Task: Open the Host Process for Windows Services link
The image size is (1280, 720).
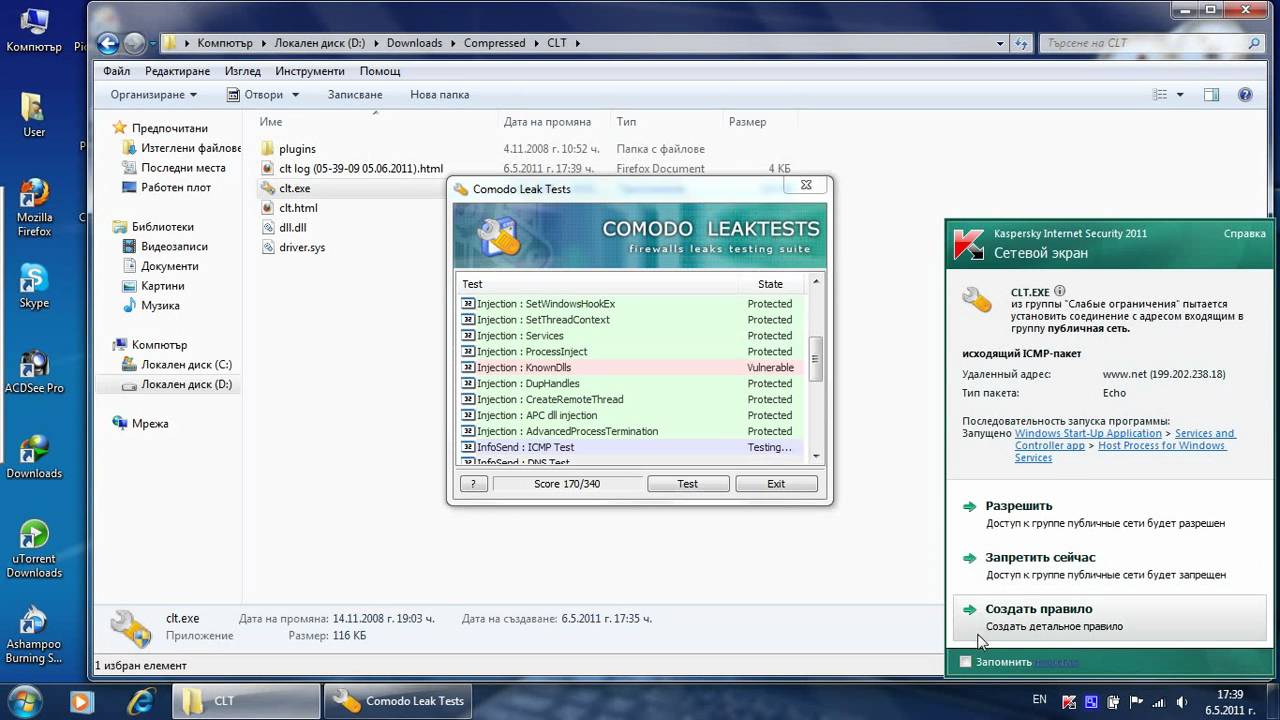Action: 1162,445
